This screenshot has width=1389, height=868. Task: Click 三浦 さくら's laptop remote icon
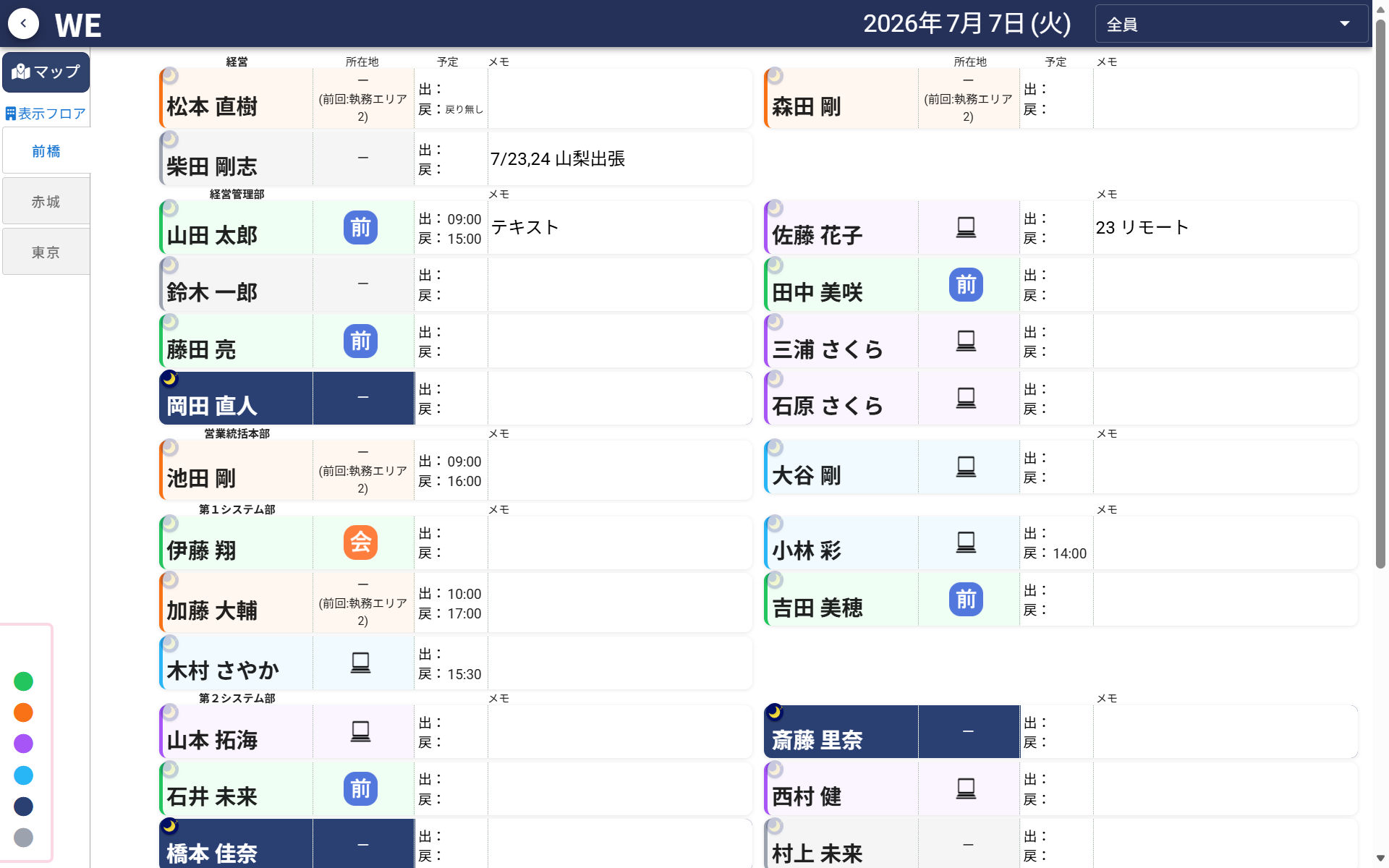click(966, 341)
